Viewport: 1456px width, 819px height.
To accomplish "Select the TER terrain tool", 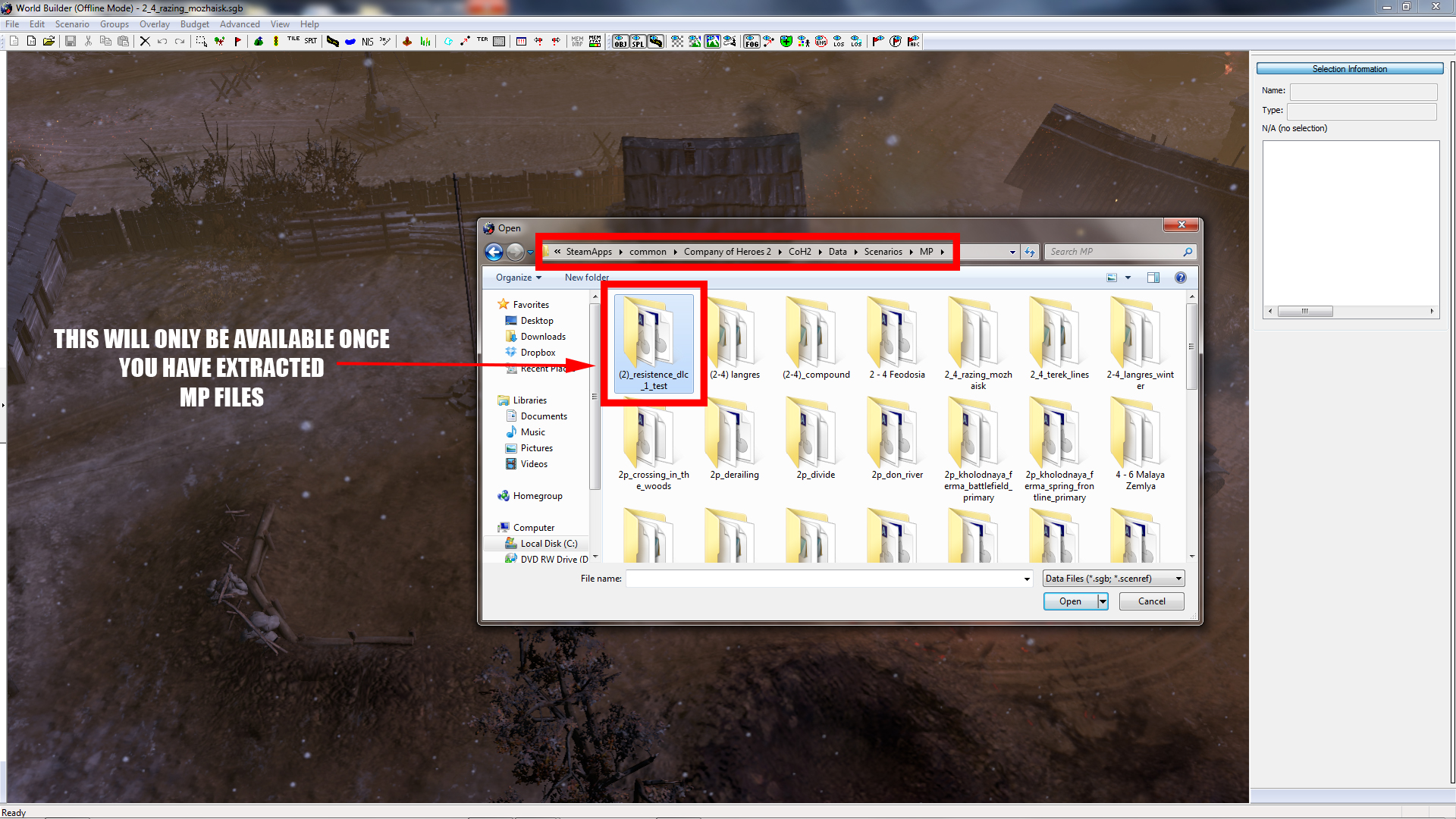I will (482, 39).
